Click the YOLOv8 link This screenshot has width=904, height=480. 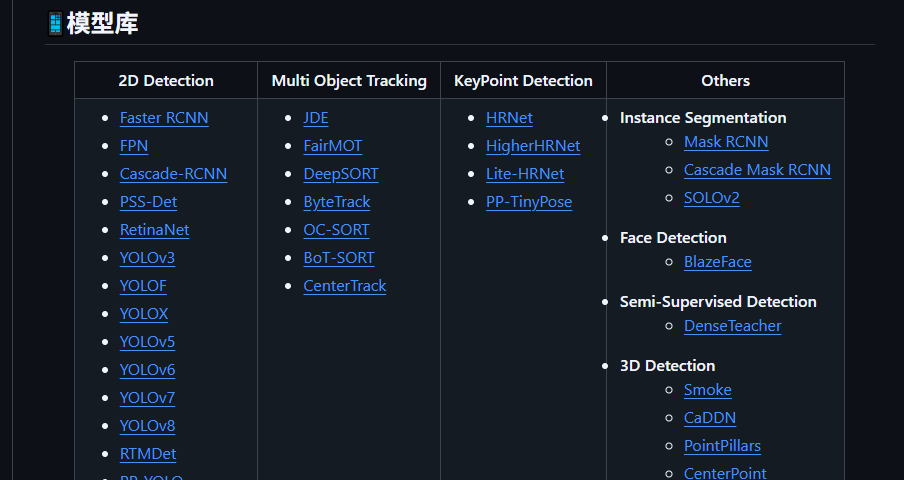tap(147, 426)
